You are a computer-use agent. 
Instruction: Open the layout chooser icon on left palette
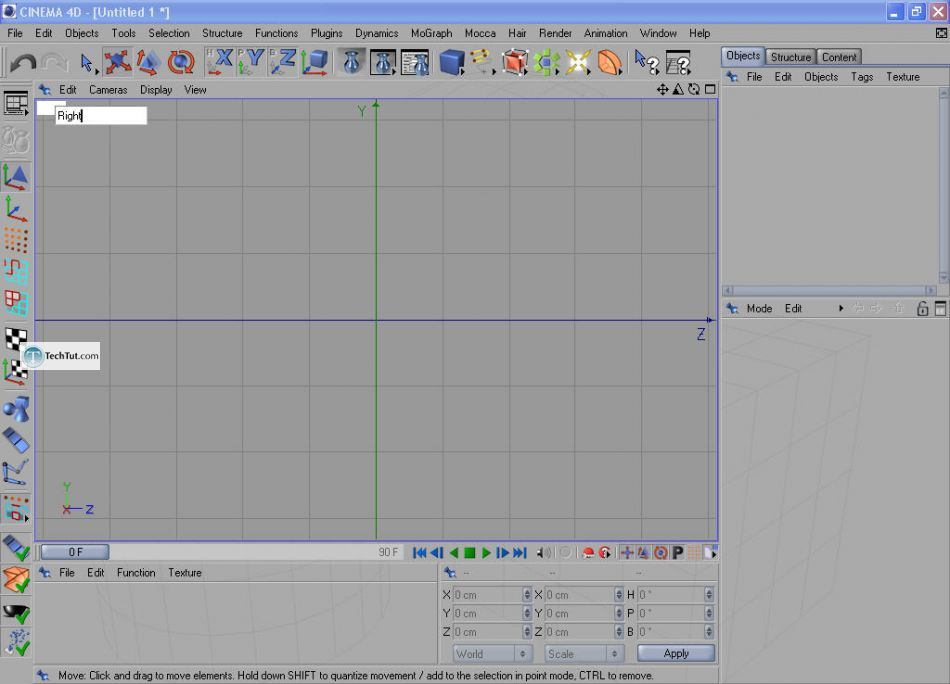click(16, 104)
